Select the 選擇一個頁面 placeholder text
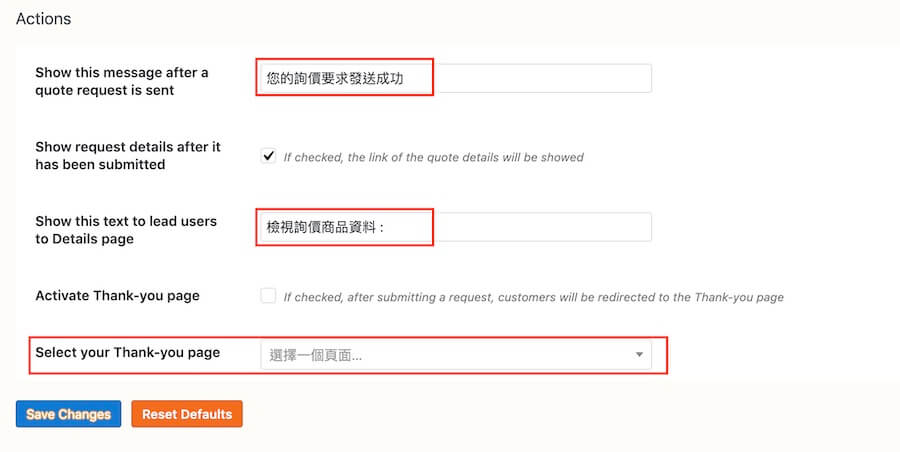The width and height of the screenshot is (900, 452). (x=316, y=355)
